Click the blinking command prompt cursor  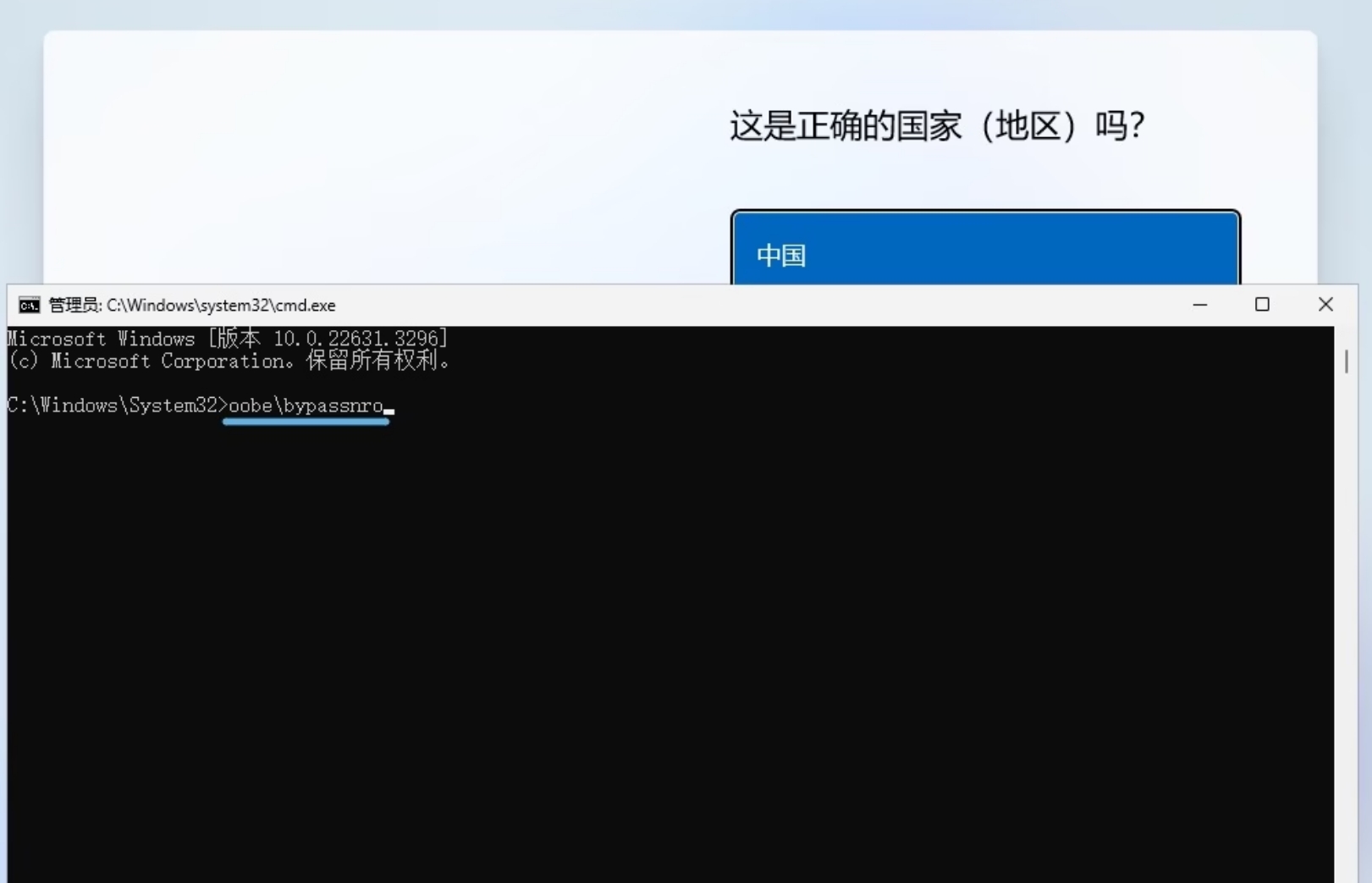coord(388,411)
